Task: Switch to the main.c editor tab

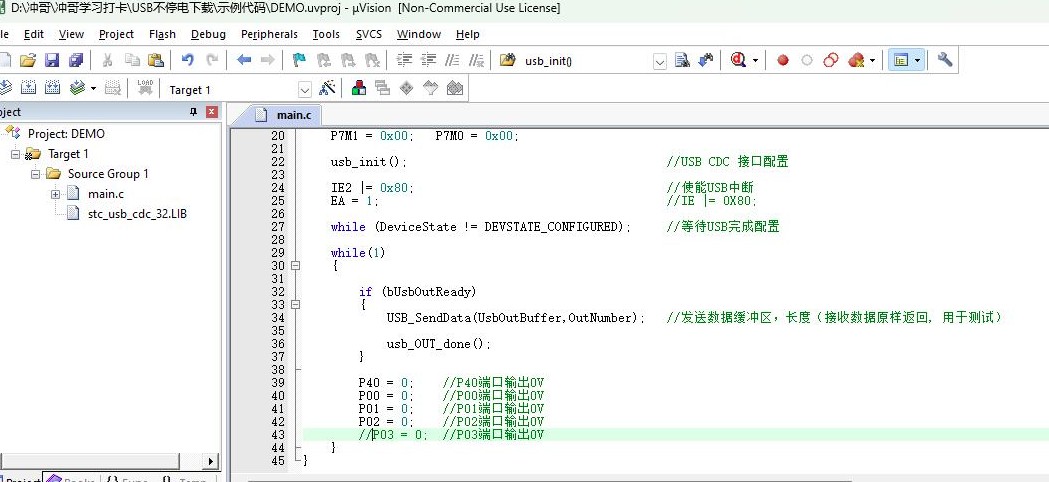Action: [x=286, y=114]
